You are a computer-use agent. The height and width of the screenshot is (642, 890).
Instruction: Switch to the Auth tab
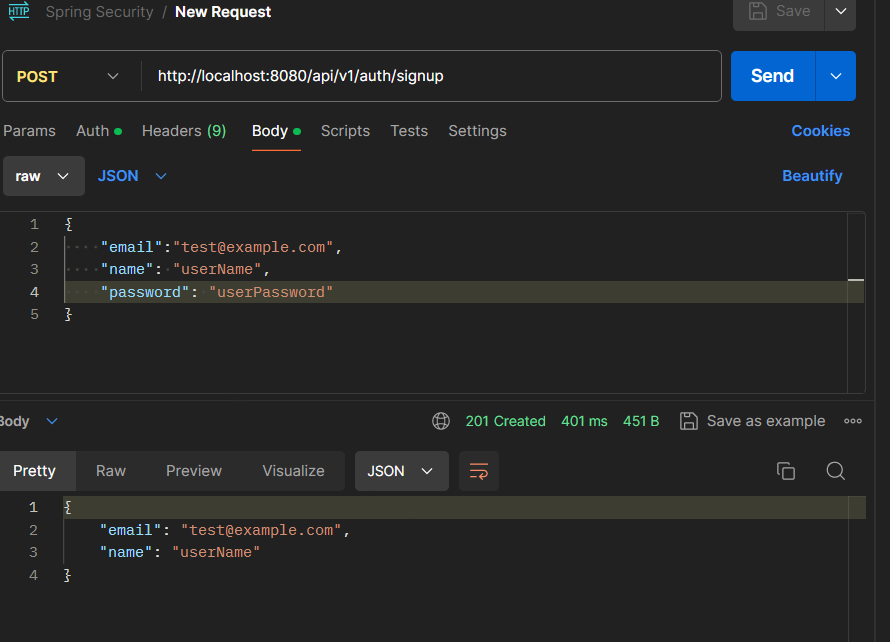pos(99,131)
